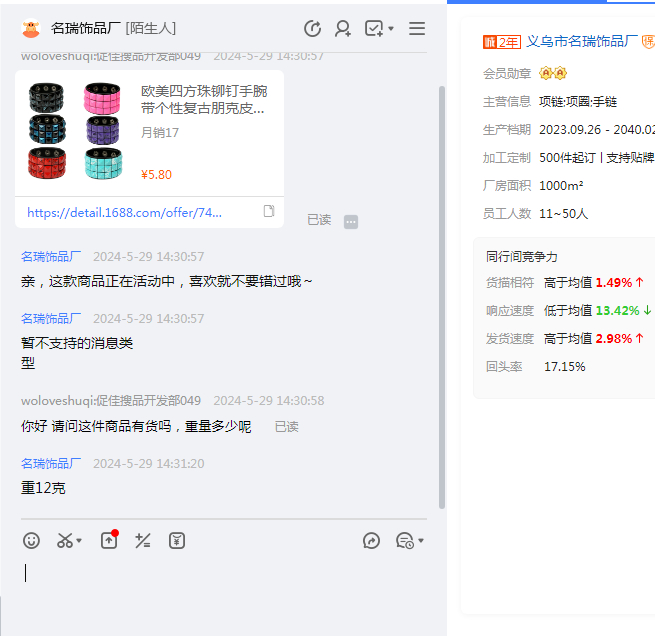Image resolution: width=655 pixels, height=636 pixels.
Task: Click the refresh clock icon in header
Action: point(312,29)
